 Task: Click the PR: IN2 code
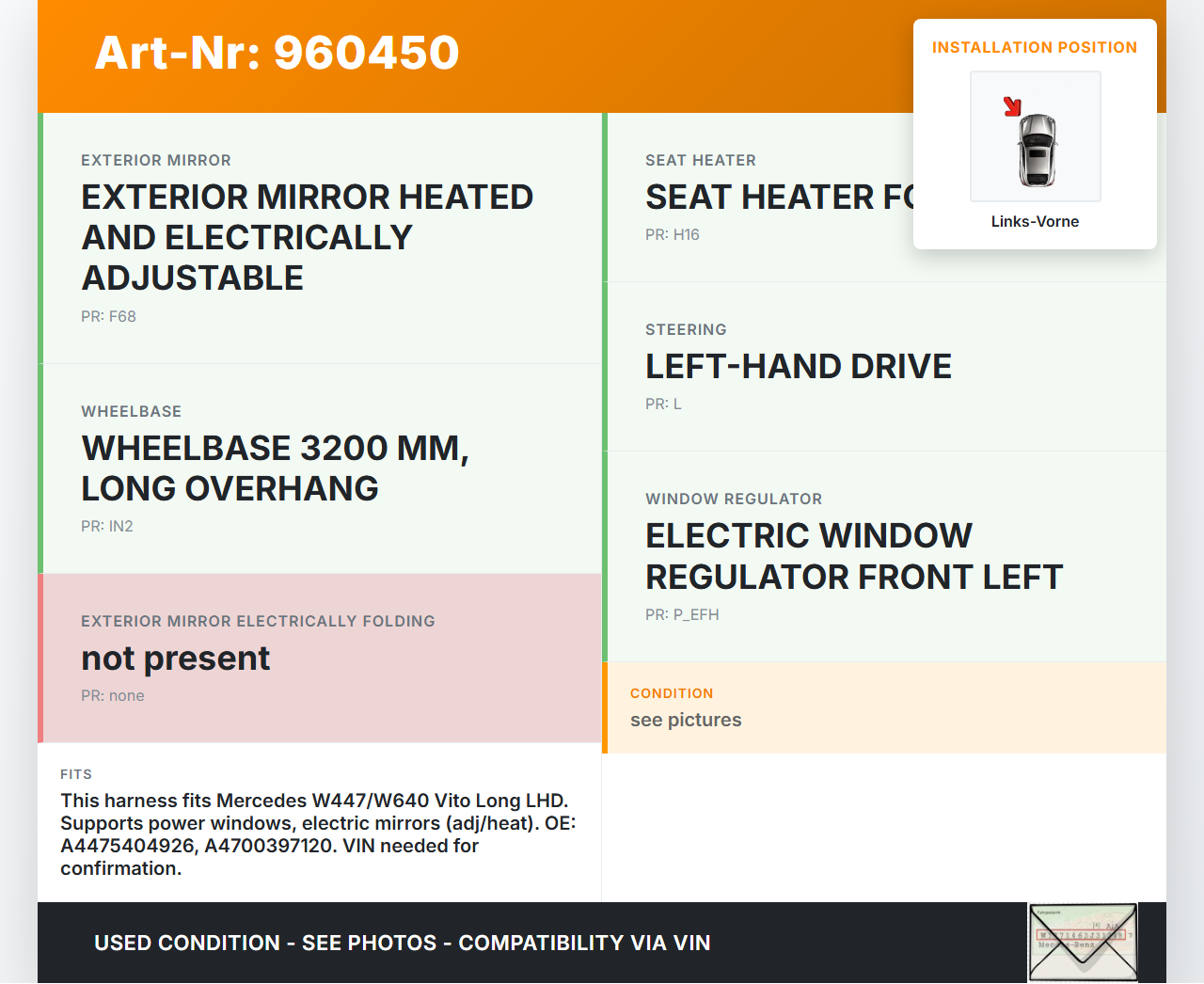107,526
